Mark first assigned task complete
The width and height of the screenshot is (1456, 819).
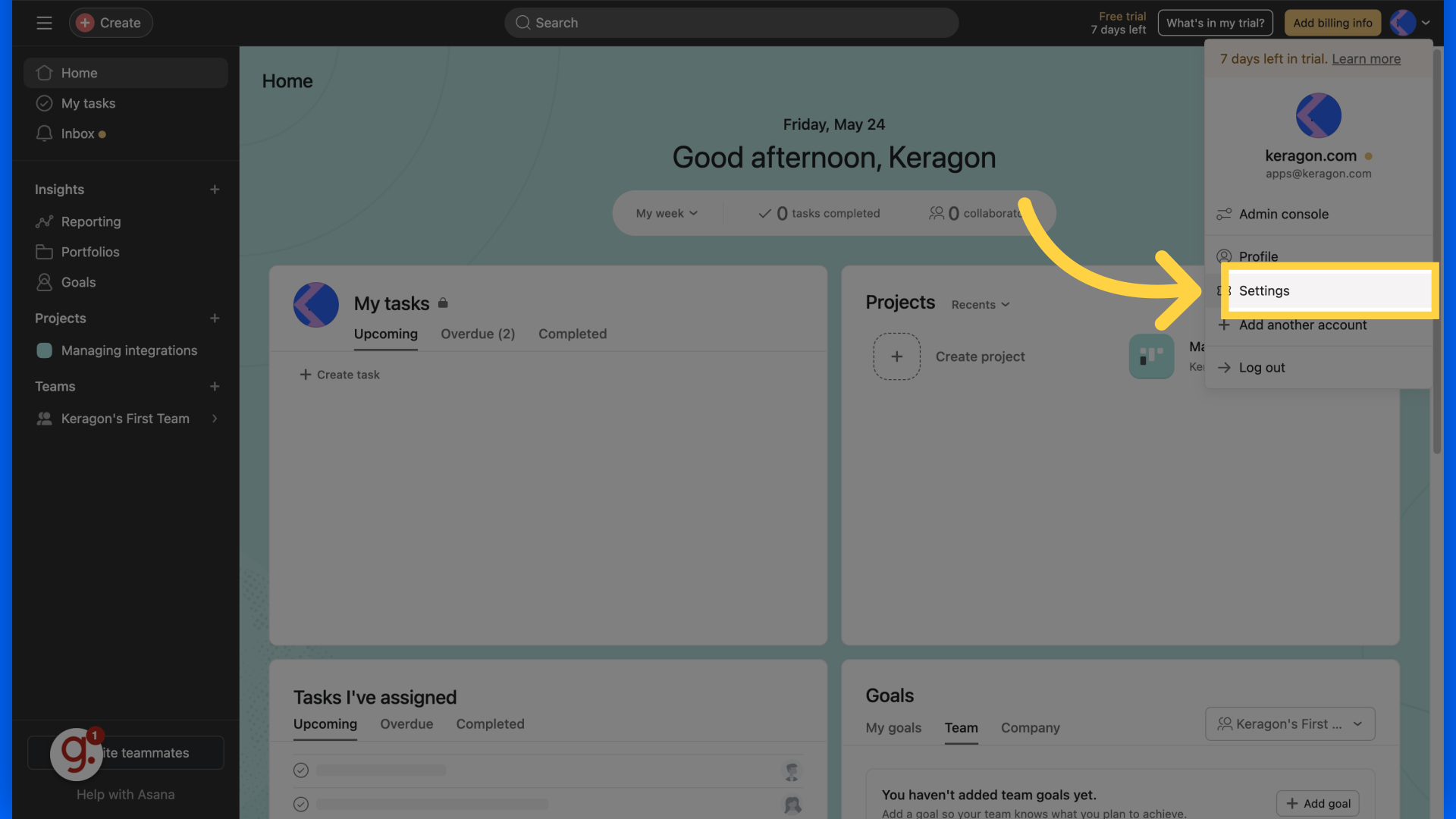(301, 770)
